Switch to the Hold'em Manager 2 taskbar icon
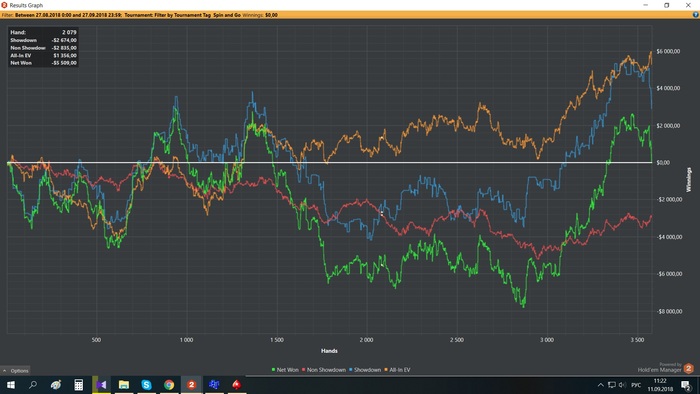 tap(191, 385)
